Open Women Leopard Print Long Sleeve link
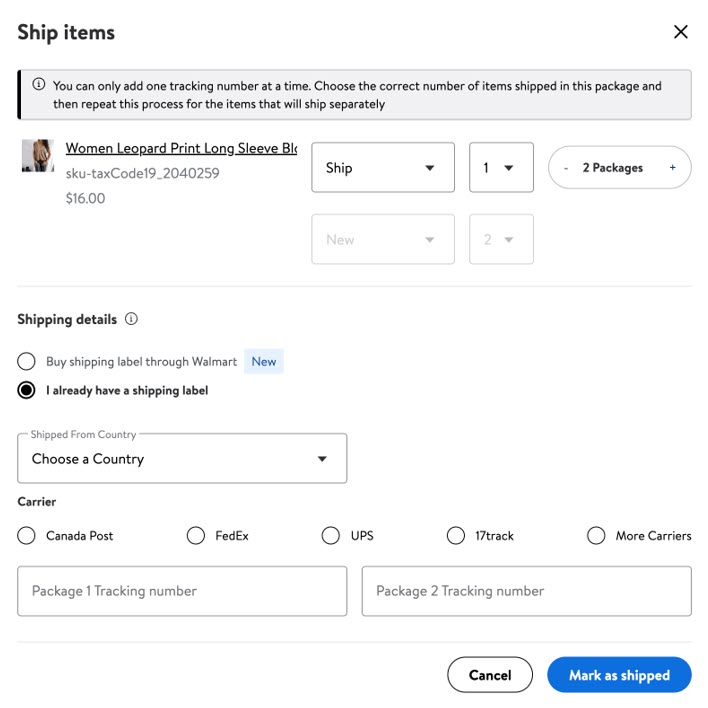 click(181, 148)
